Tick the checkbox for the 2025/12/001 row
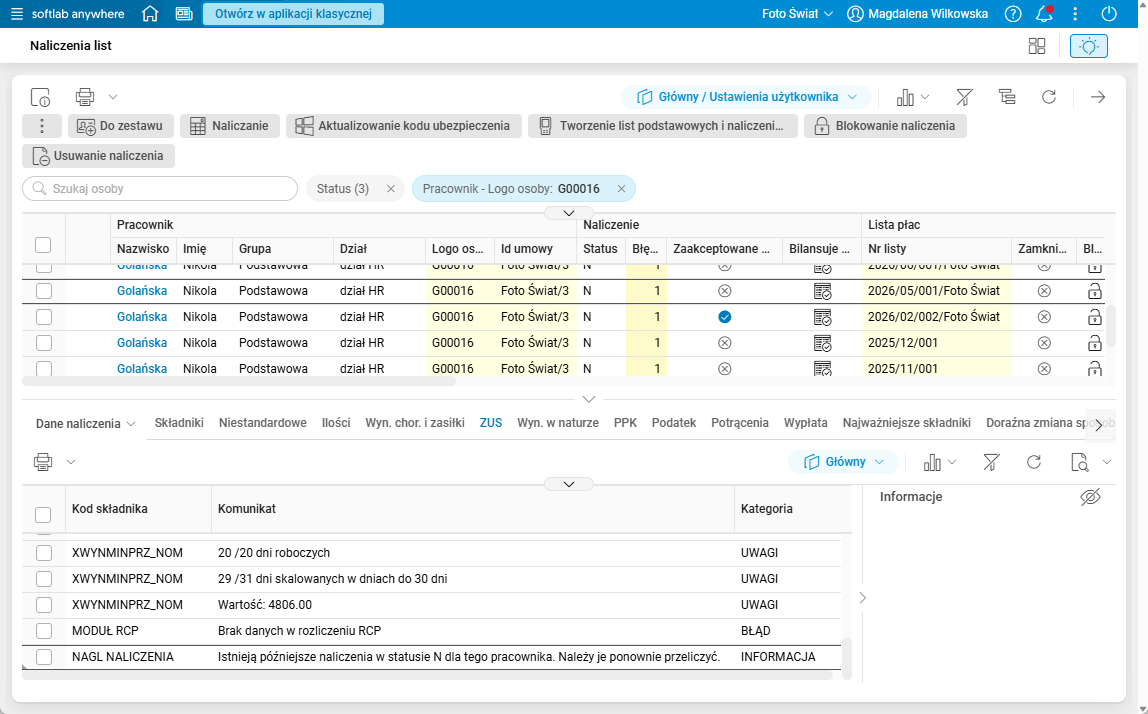The image size is (1148, 714). (44, 343)
